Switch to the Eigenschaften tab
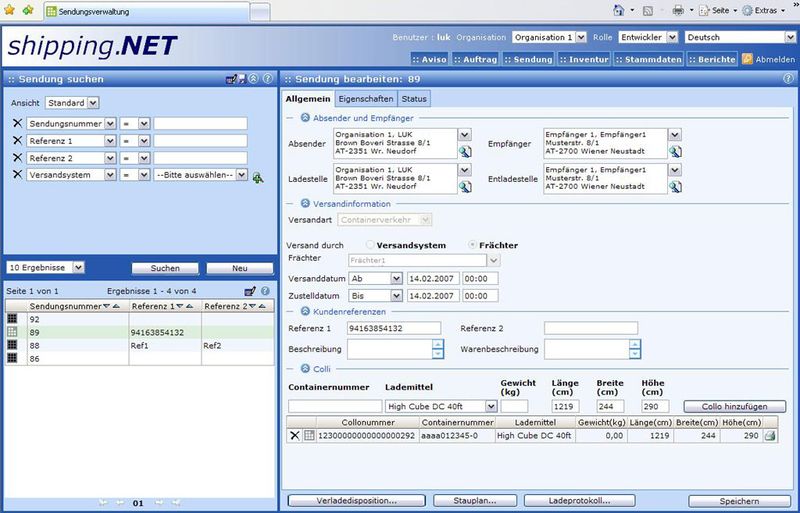Image resolution: width=800 pixels, height=513 pixels. pyautogui.click(x=366, y=99)
